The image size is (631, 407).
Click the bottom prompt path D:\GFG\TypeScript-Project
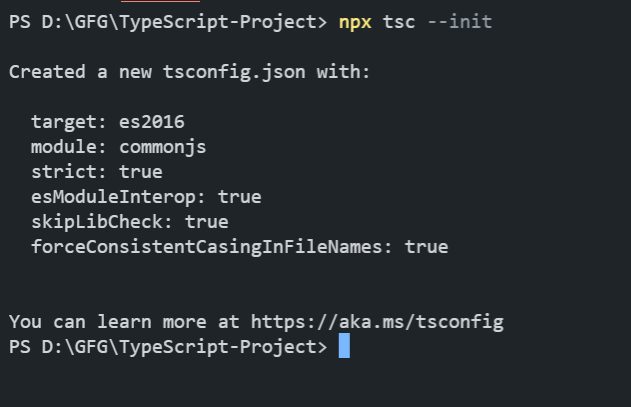(178, 347)
